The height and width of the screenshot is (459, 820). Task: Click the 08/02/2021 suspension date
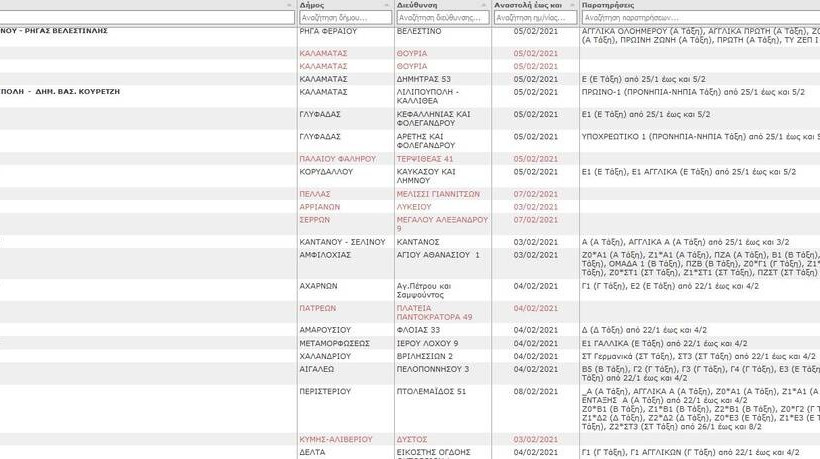click(535, 391)
